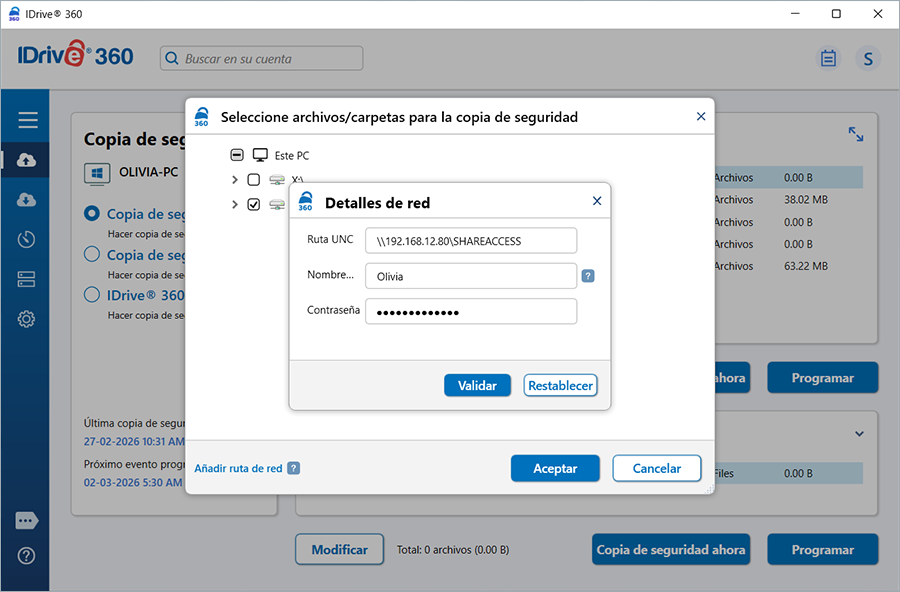Click the Modificar button
The height and width of the screenshot is (592, 900).
(x=339, y=550)
